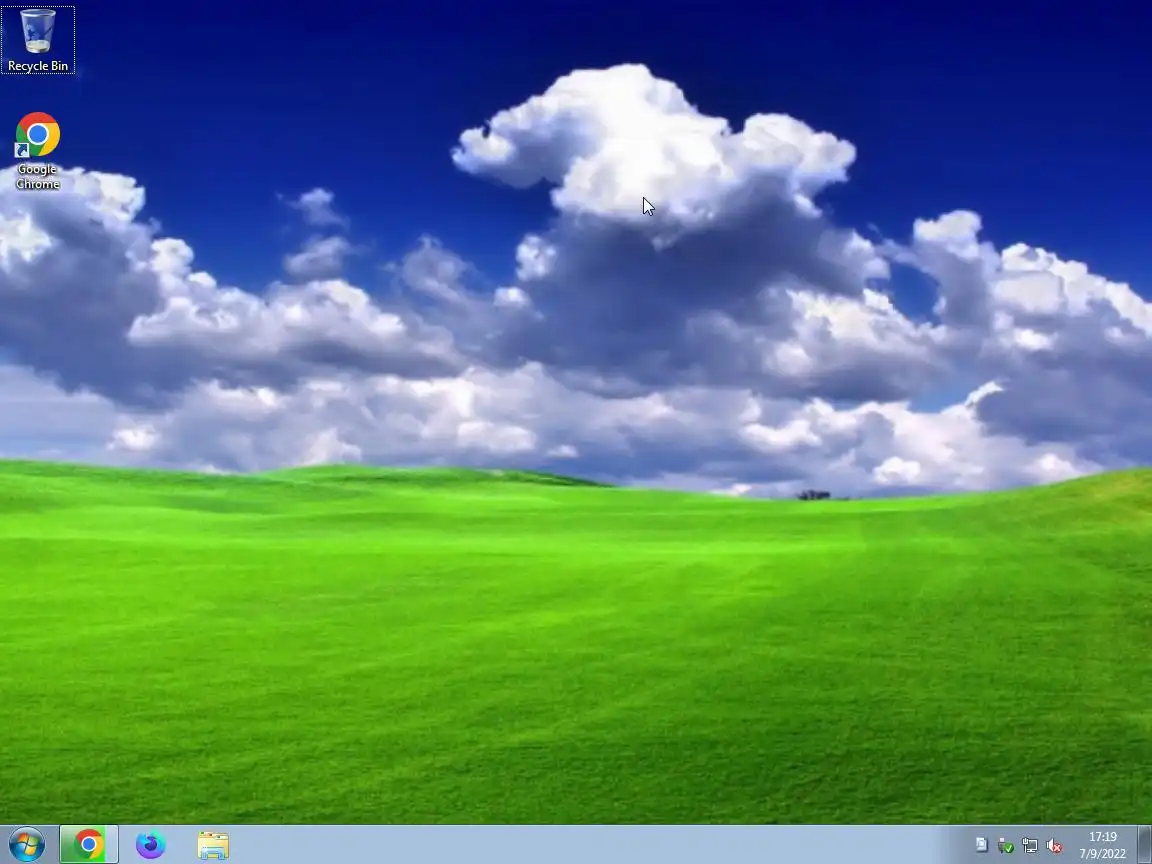Launch Firefox from the taskbar
This screenshot has height=864, width=1152.
pyautogui.click(x=151, y=845)
